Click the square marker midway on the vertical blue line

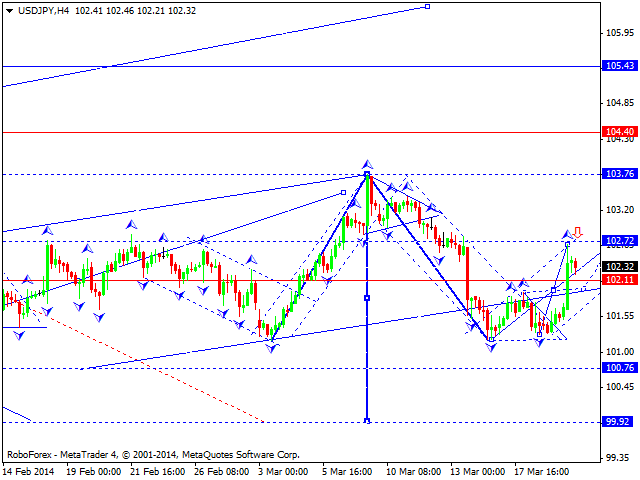point(367,298)
